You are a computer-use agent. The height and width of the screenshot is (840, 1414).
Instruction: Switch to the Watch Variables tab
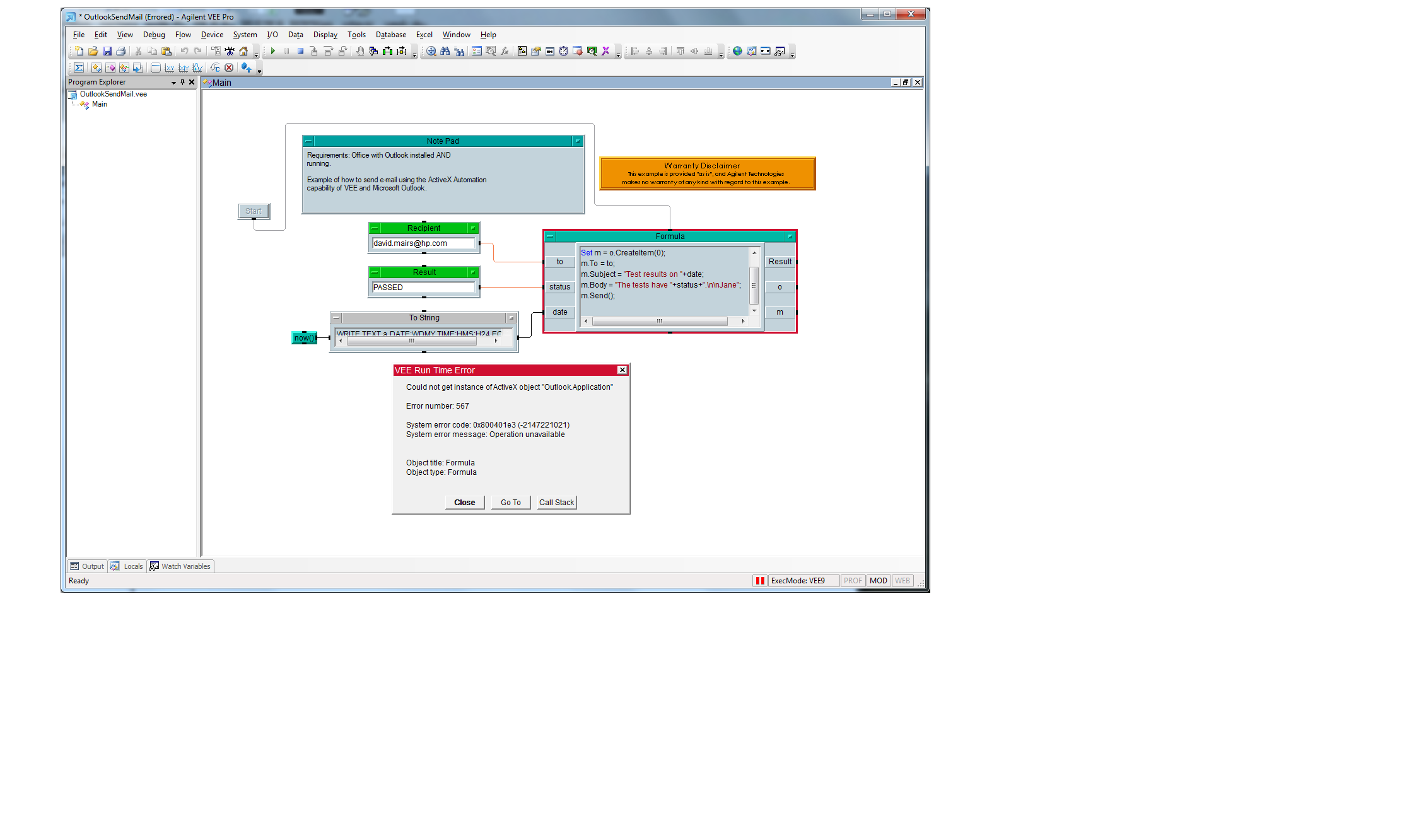click(180, 566)
